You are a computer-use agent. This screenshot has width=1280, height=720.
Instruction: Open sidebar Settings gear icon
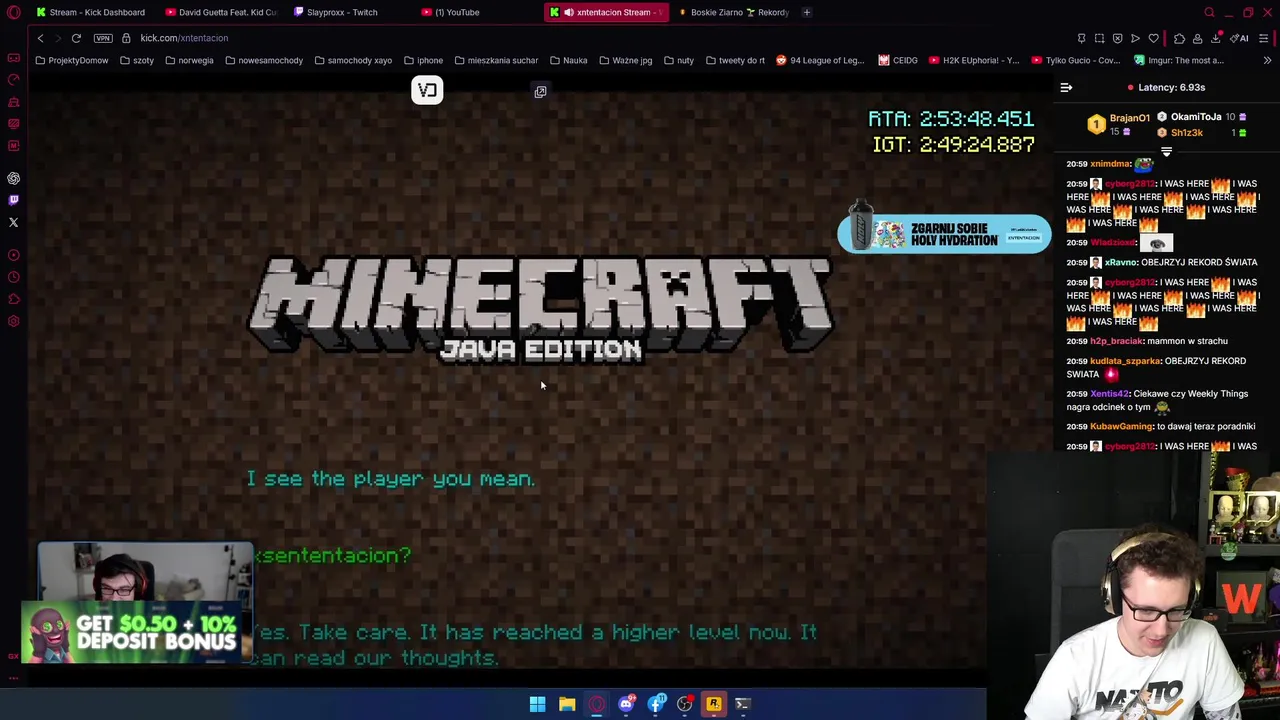(13, 321)
